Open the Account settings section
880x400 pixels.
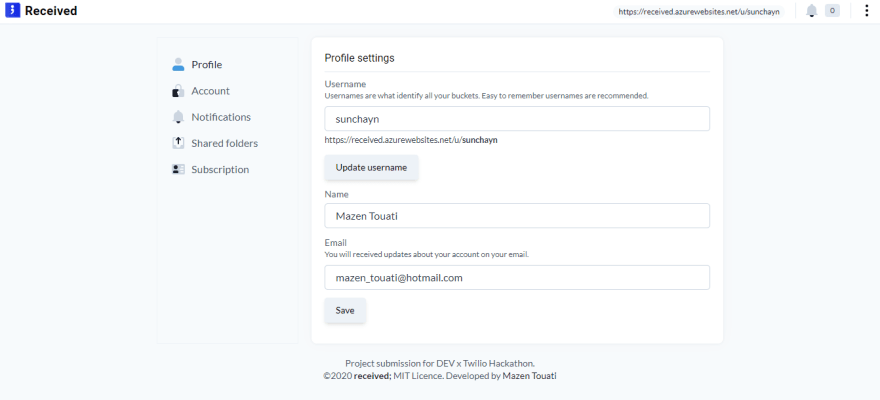click(210, 91)
